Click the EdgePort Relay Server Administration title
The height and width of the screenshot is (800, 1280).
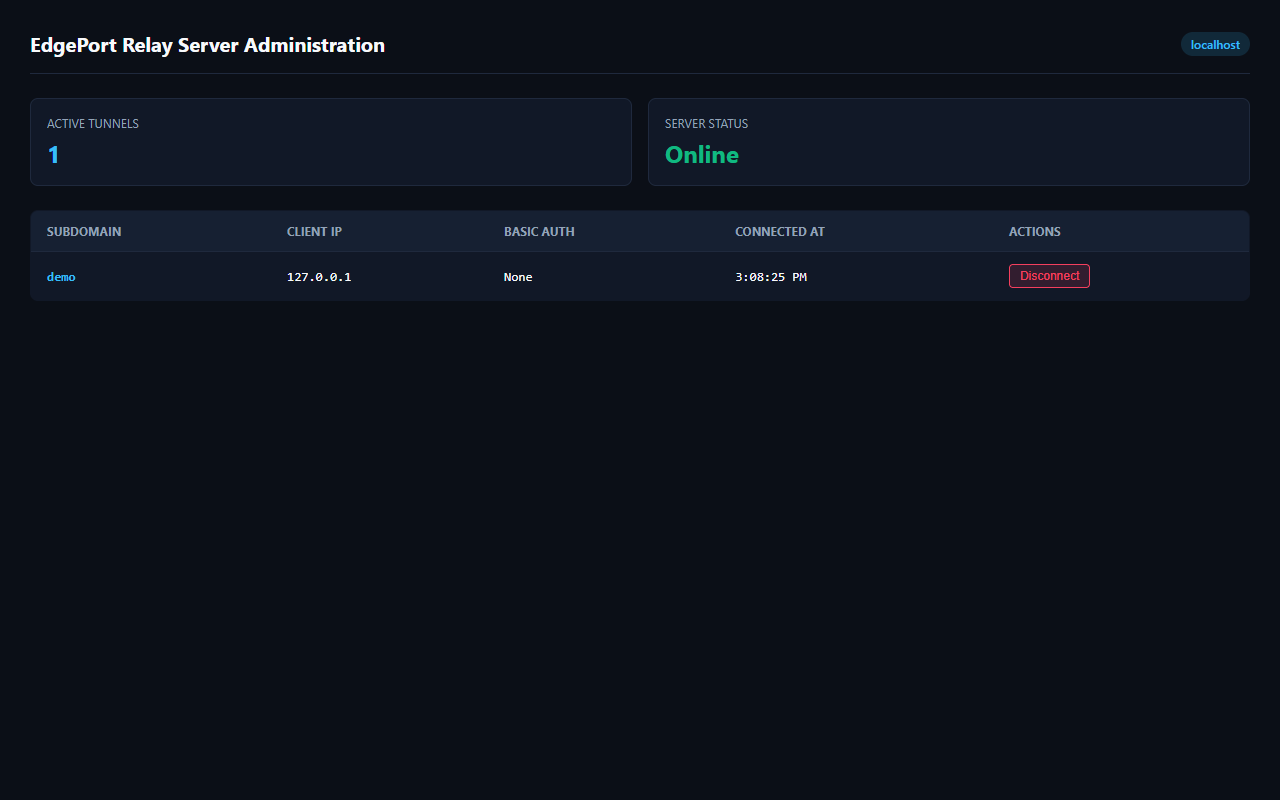(207, 45)
